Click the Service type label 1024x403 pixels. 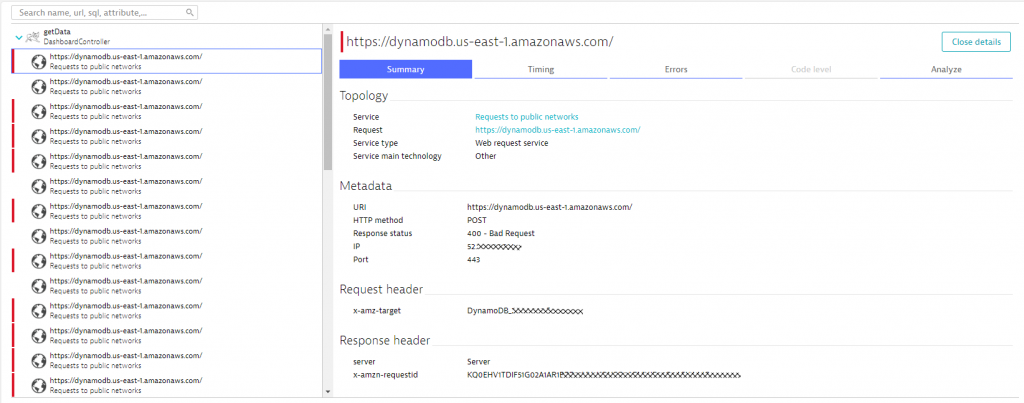(x=375, y=143)
